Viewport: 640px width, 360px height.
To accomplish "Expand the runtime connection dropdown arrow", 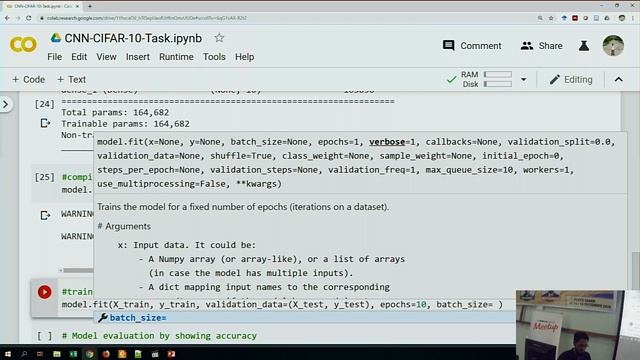I will [x=524, y=79].
